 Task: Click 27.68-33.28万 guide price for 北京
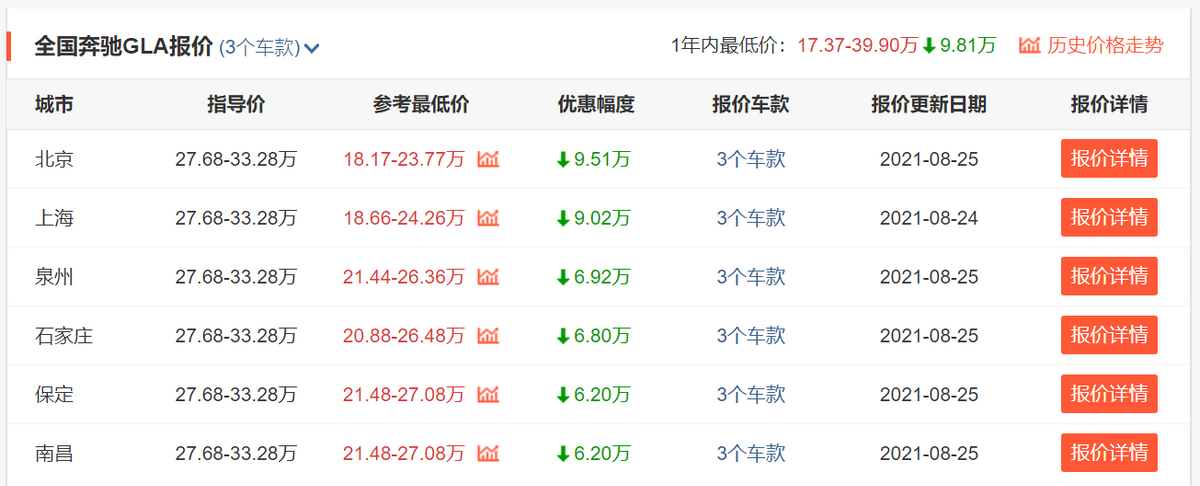point(236,159)
